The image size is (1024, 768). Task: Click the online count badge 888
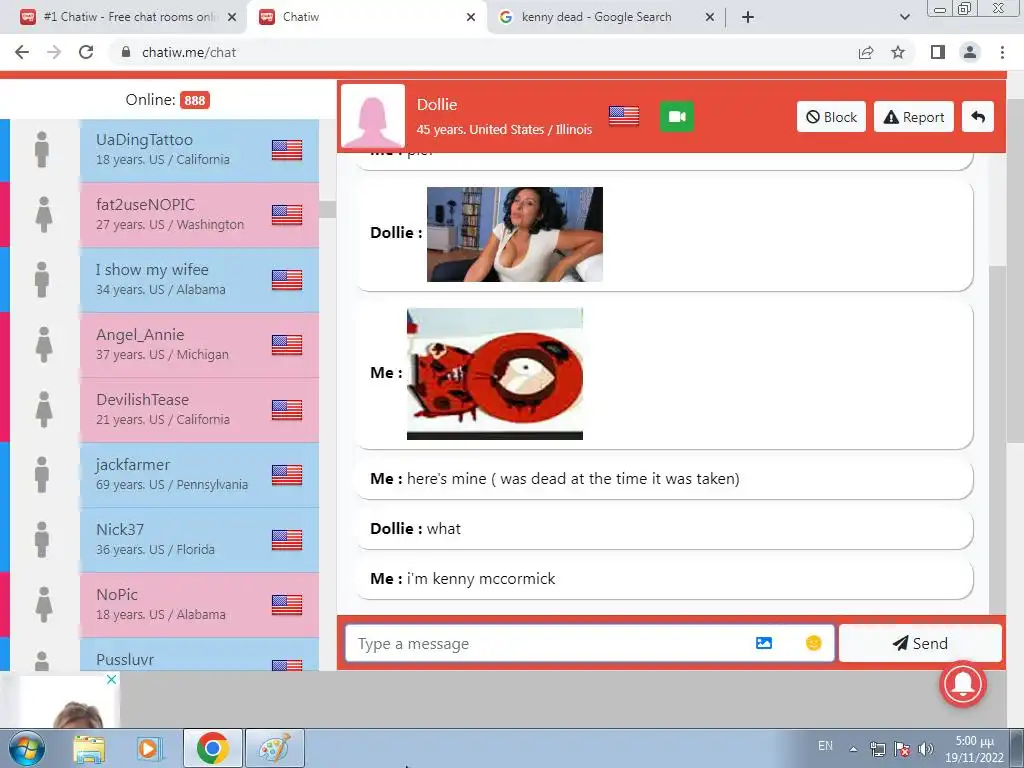[195, 100]
